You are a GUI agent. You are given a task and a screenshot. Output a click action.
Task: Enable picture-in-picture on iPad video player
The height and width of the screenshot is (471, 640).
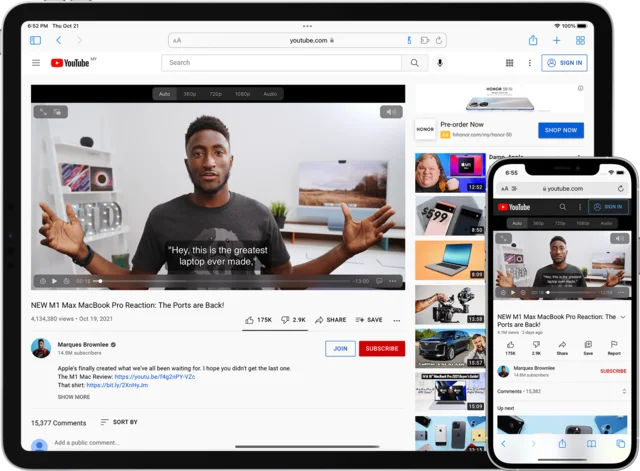58,111
